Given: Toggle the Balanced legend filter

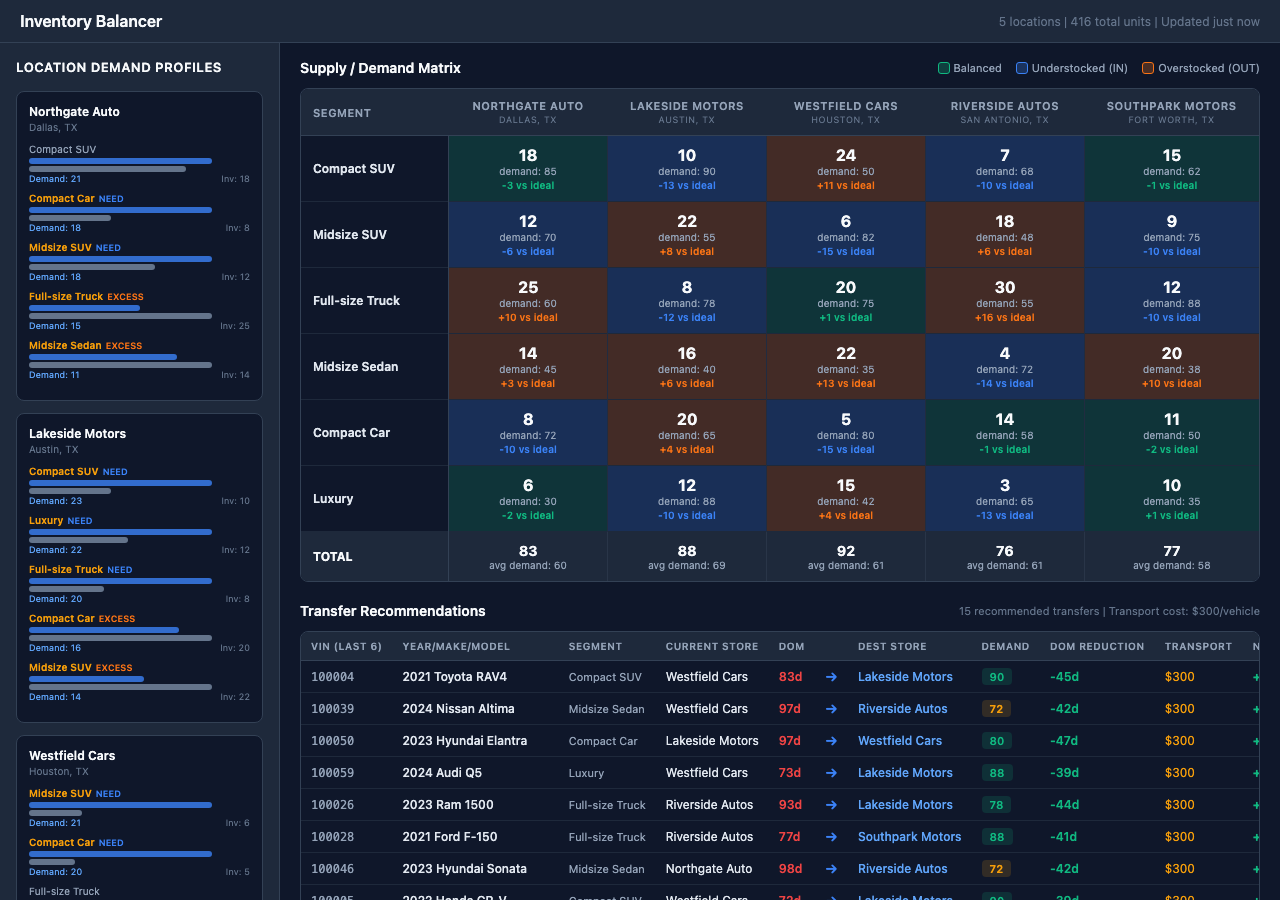Looking at the screenshot, I should point(972,68).
